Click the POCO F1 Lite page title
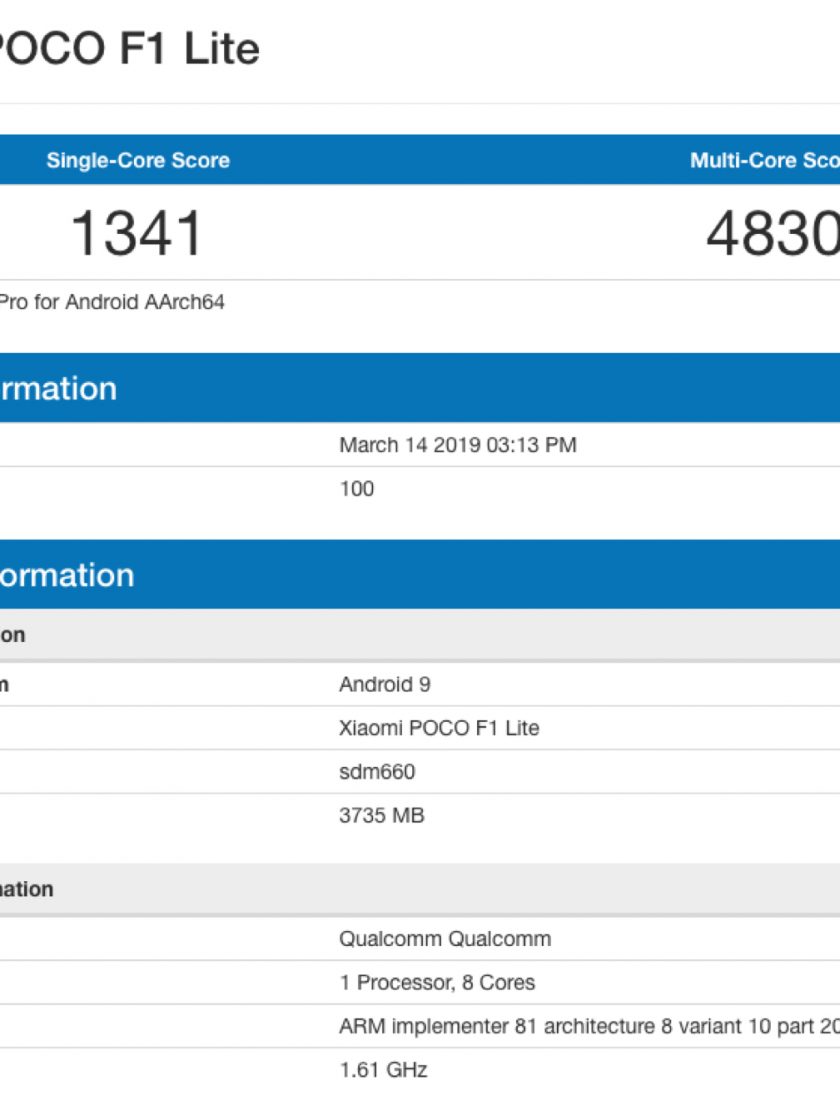Image resolution: width=840 pixels, height=1120 pixels. [130, 48]
